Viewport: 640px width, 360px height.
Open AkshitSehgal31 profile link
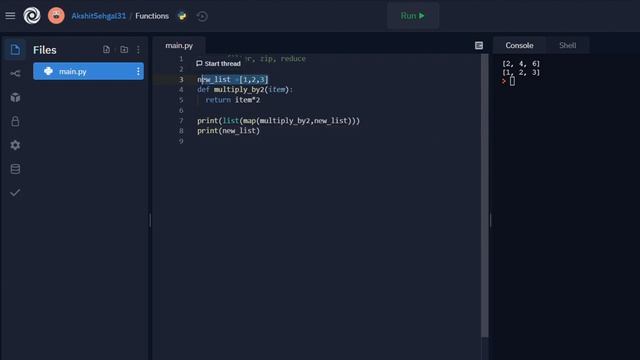99,16
